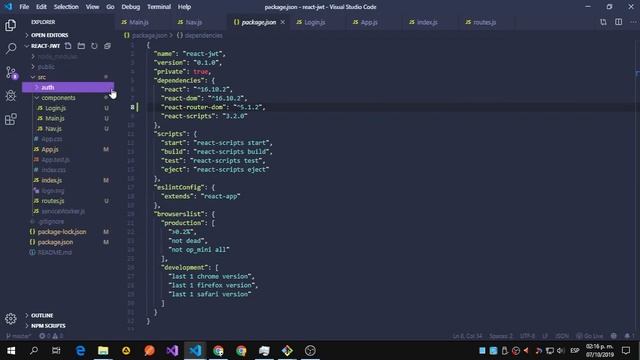Viewport: 640px width, 360px height.
Task: Click the Ln 8, Col 34 status
Action: (x=467, y=336)
